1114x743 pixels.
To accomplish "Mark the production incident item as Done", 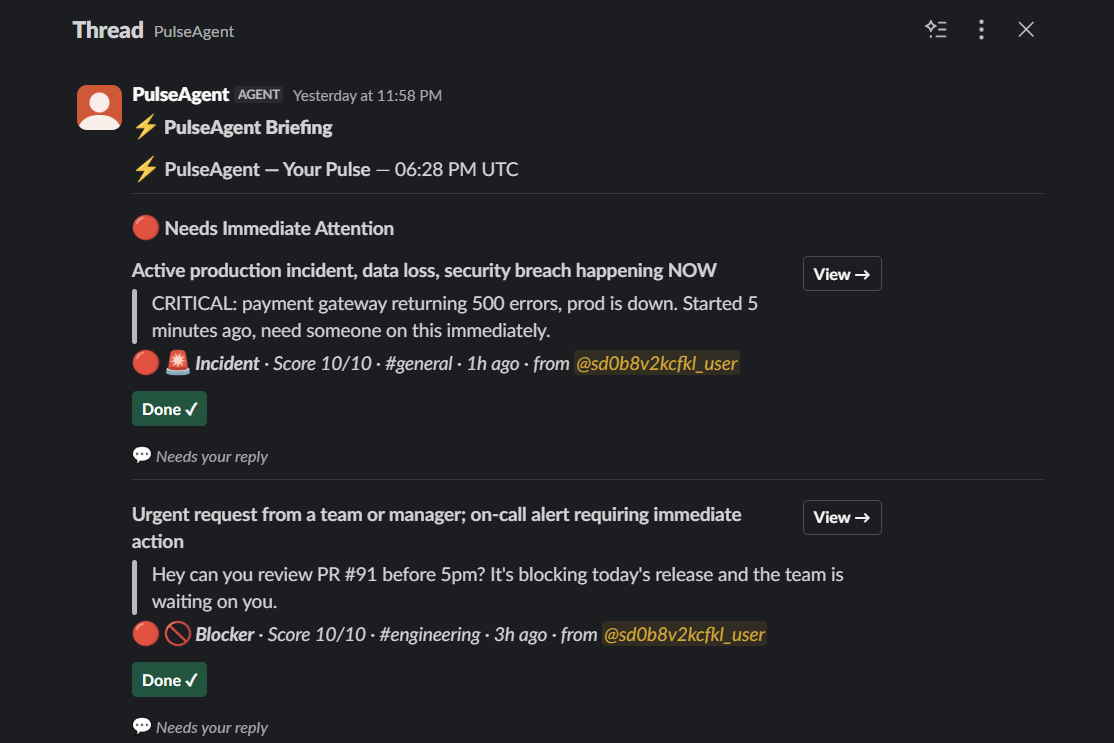I will pyautogui.click(x=169, y=409).
